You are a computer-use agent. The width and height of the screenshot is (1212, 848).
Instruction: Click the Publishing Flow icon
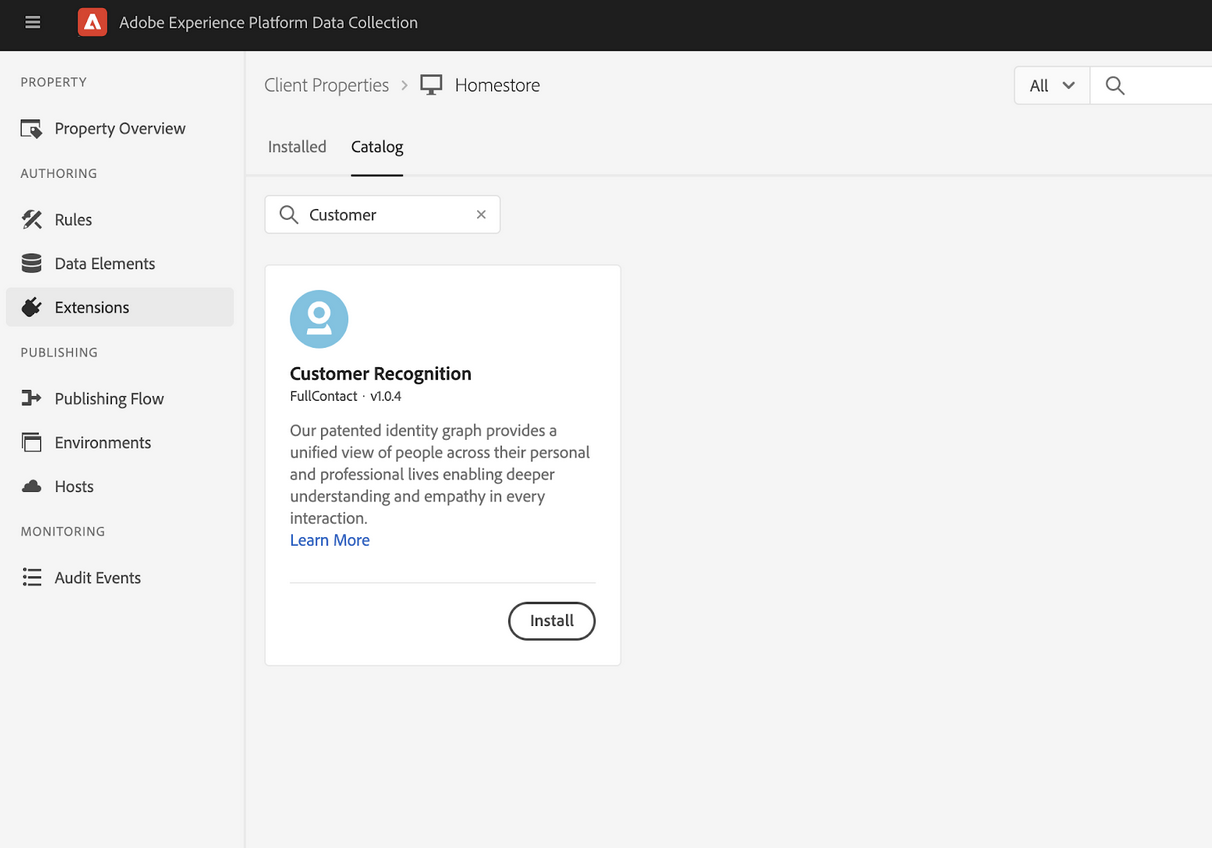[31, 398]
